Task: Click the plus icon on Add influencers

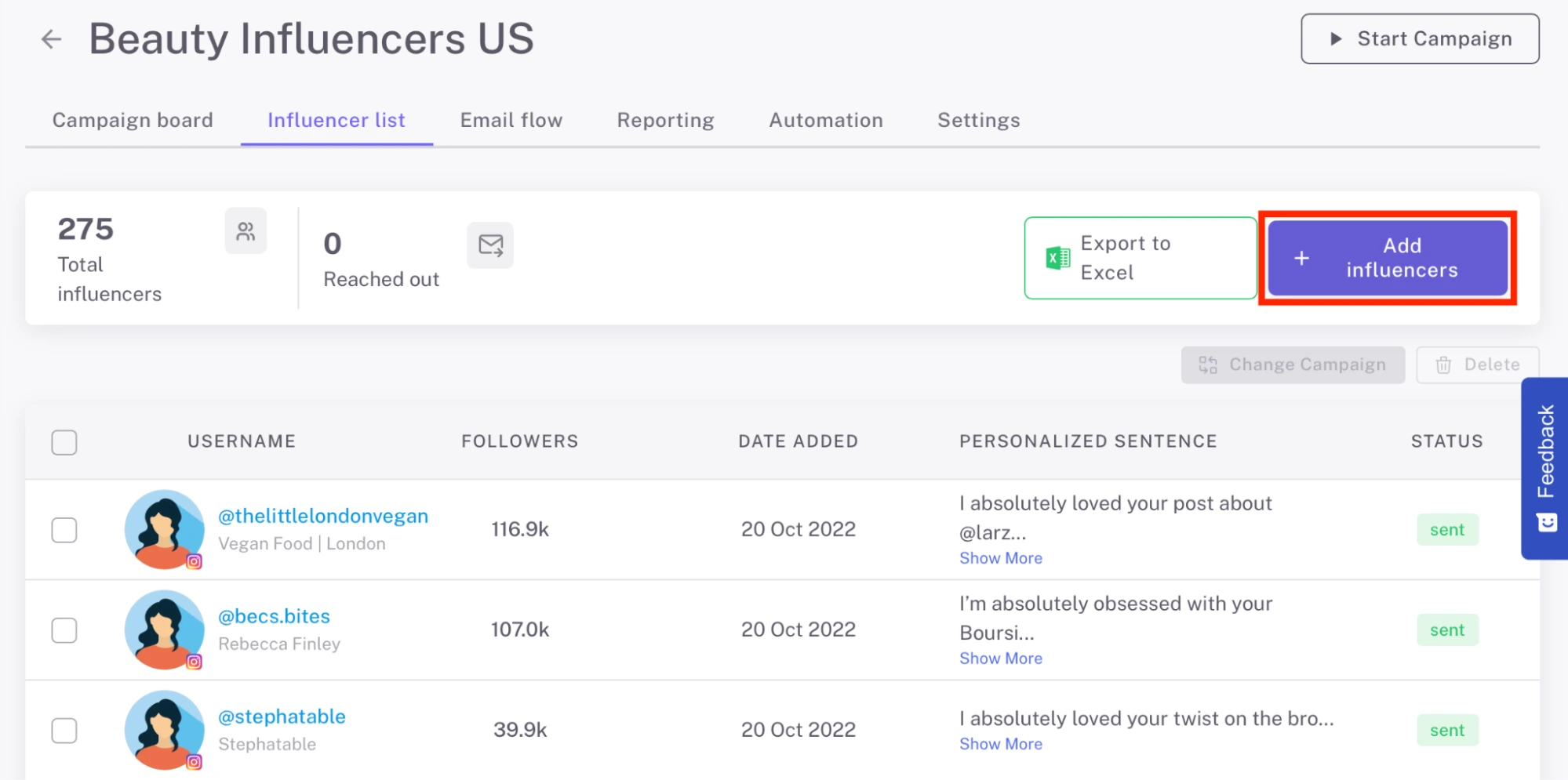Action: [1301, 258]
